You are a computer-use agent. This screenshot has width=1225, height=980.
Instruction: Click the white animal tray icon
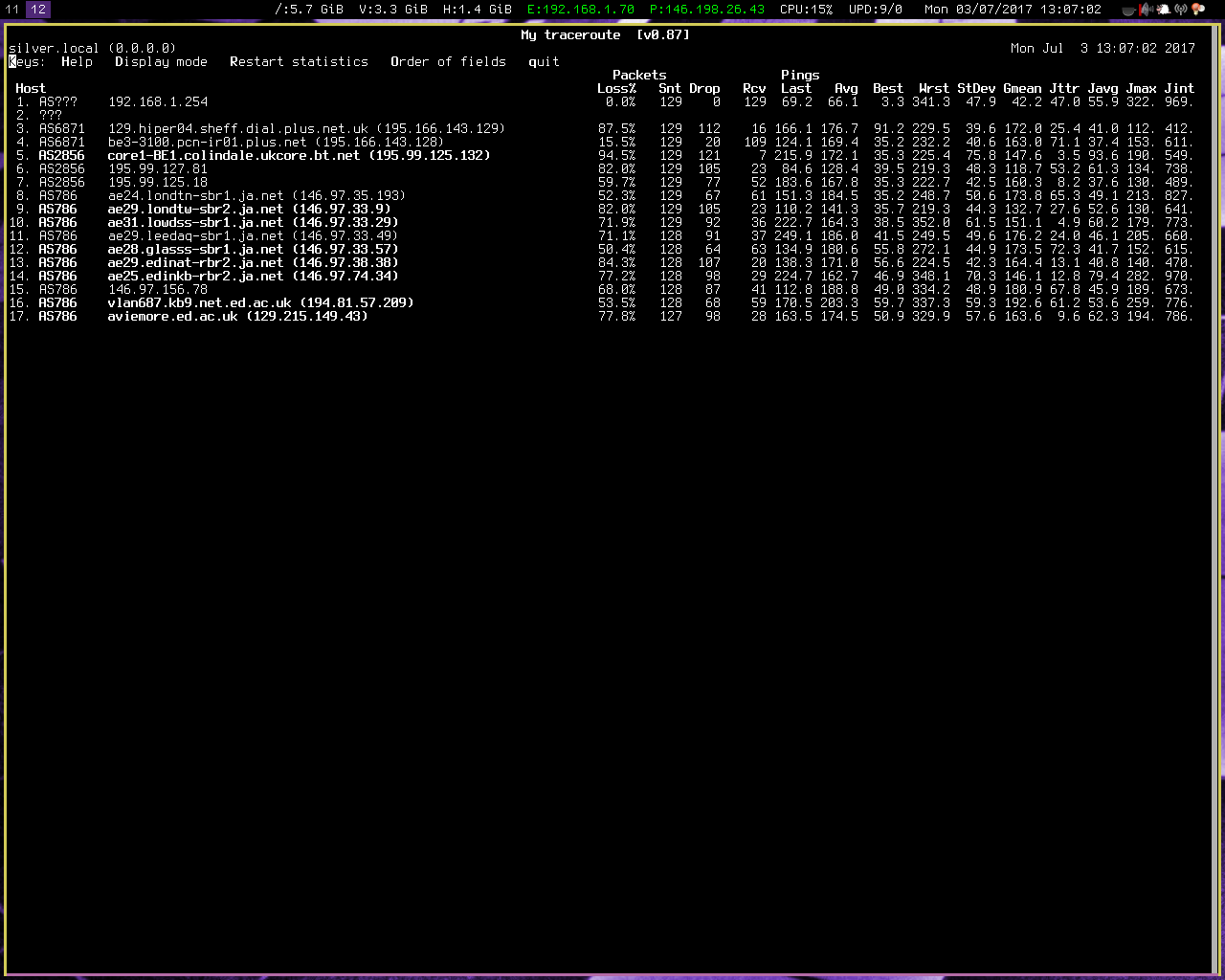[1164, 10]
